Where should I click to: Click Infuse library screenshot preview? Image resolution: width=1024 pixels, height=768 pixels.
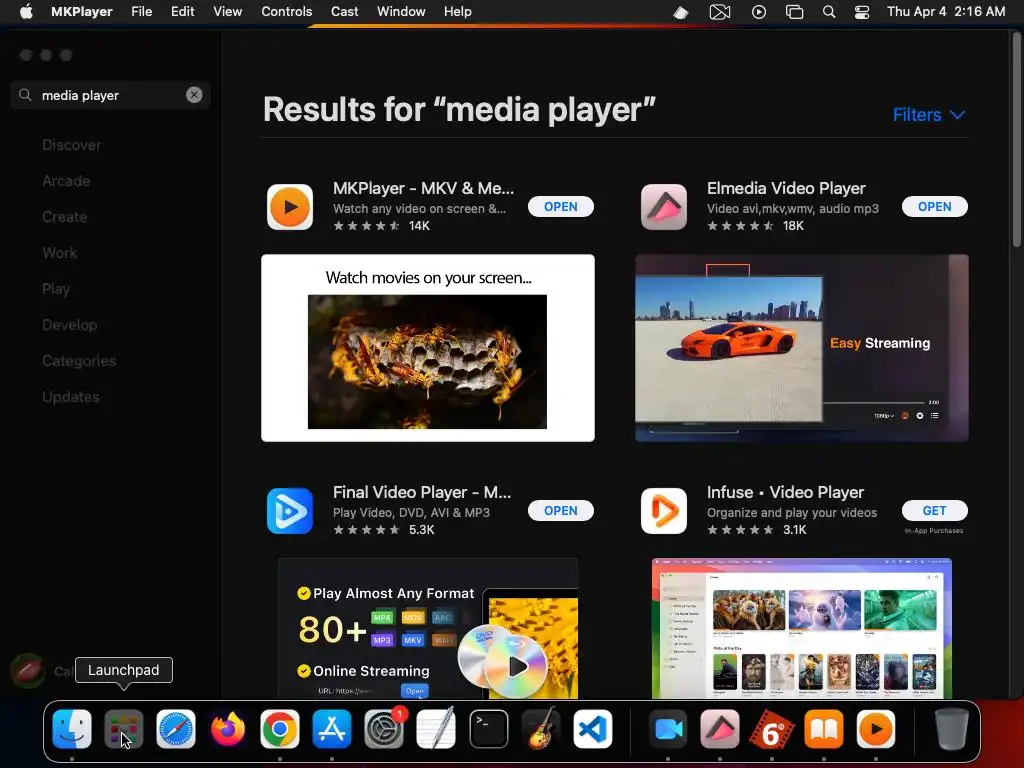[x=802, y=628]
